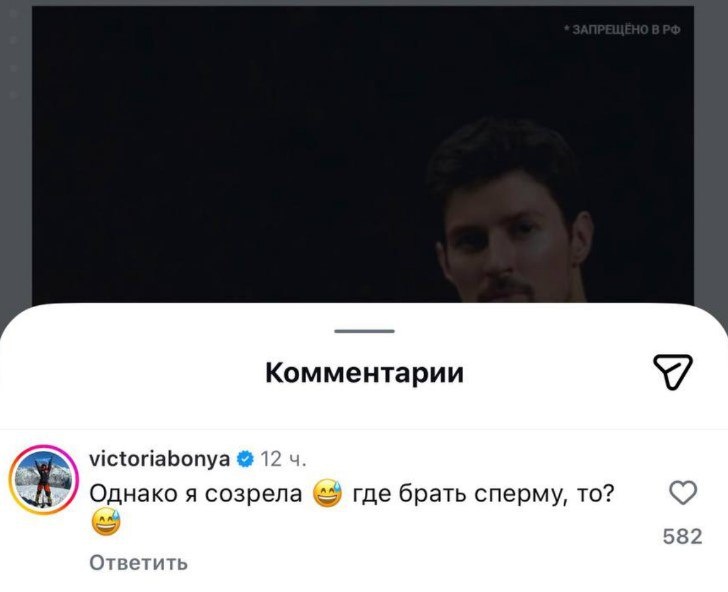Tap the 'ЗАПРЕЩЕНО В РФ' watermark
Image resolution: width=728 pixels, height=592 pixels.
click(622, 30)
